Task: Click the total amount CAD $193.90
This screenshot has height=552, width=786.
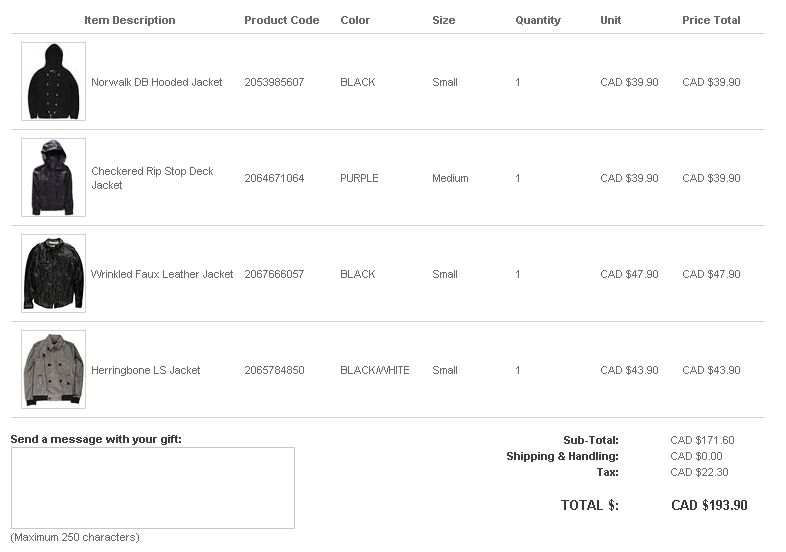Action: coord(709,505)
